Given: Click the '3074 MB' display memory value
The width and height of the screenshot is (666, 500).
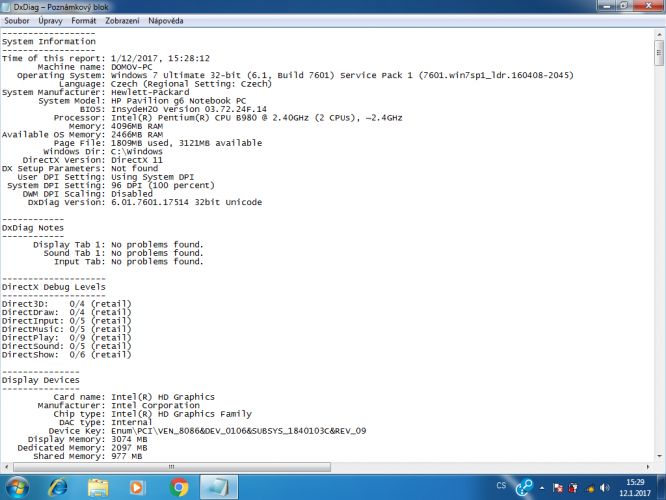Looking at the screenshot, I should click(129, 439).
